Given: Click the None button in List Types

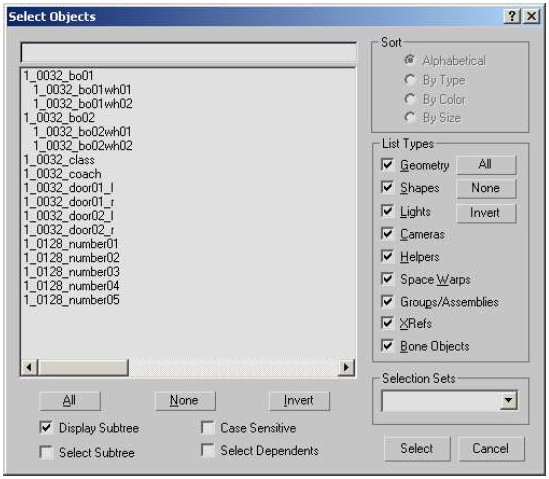Looking at the screenshot, I should click(486, 188).
